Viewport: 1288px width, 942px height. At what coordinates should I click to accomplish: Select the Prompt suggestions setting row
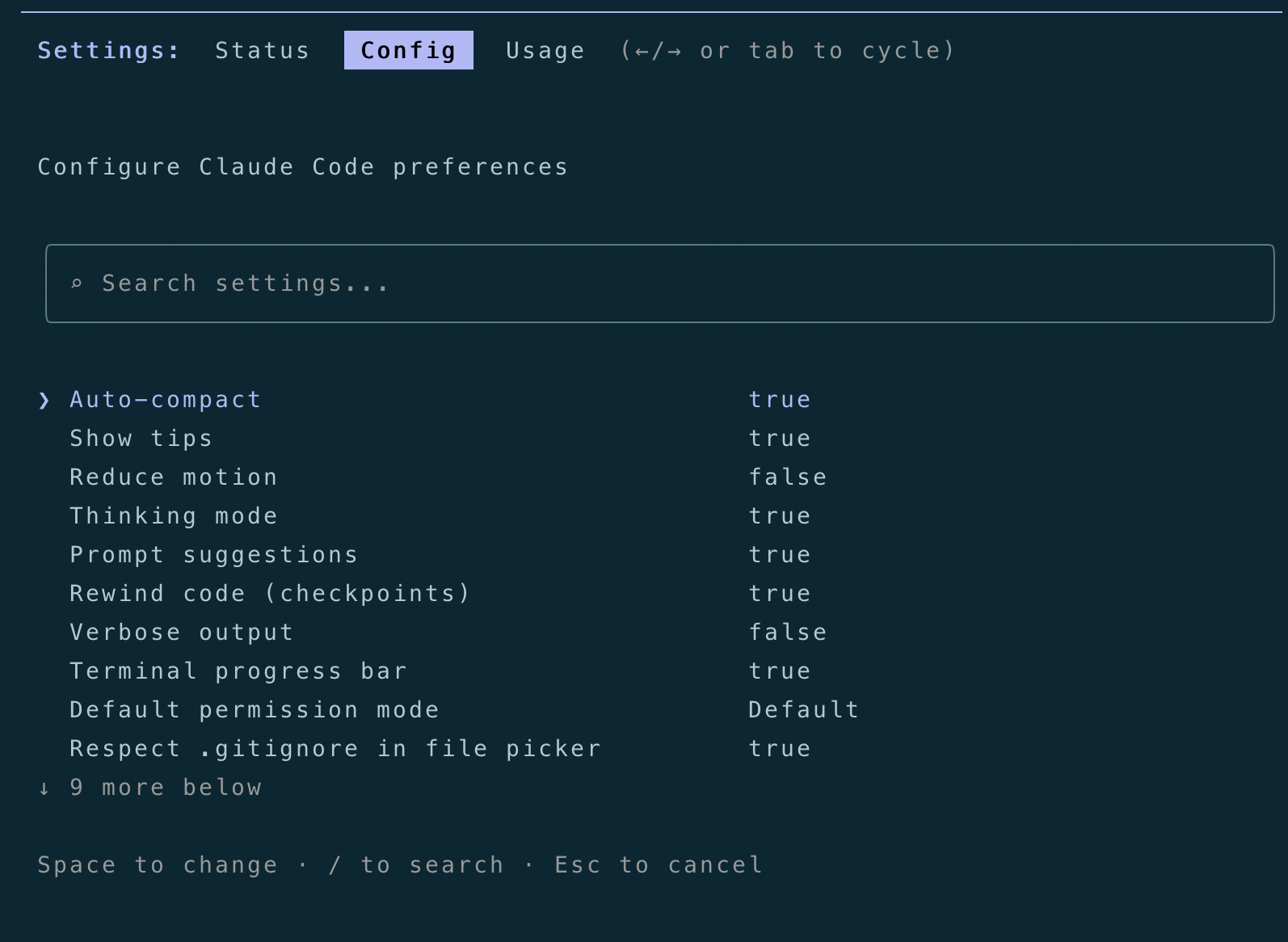[213, 555]
